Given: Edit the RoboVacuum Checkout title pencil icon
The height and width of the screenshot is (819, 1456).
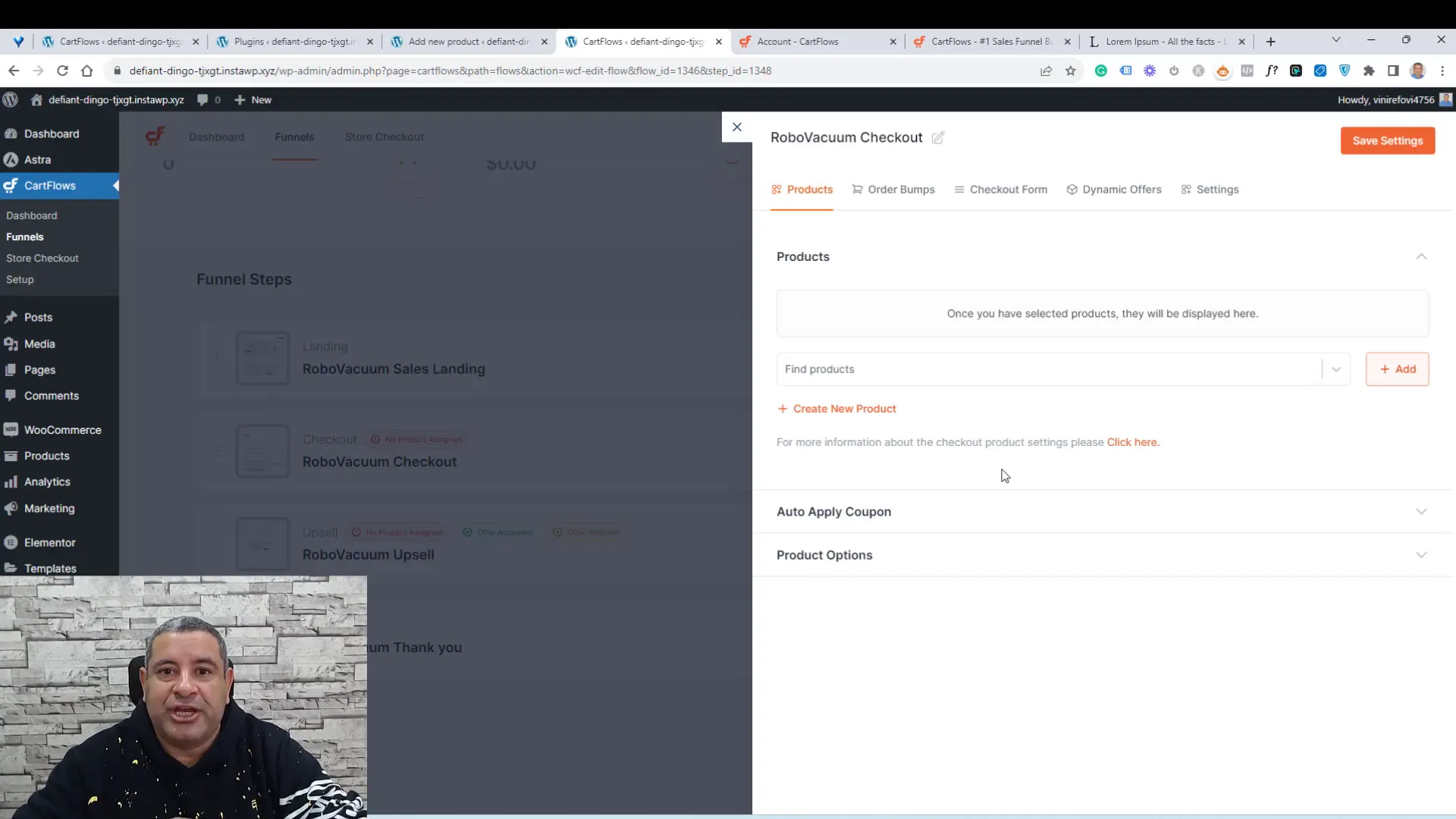Looking at the screenshot, I should tap(938, 137).
